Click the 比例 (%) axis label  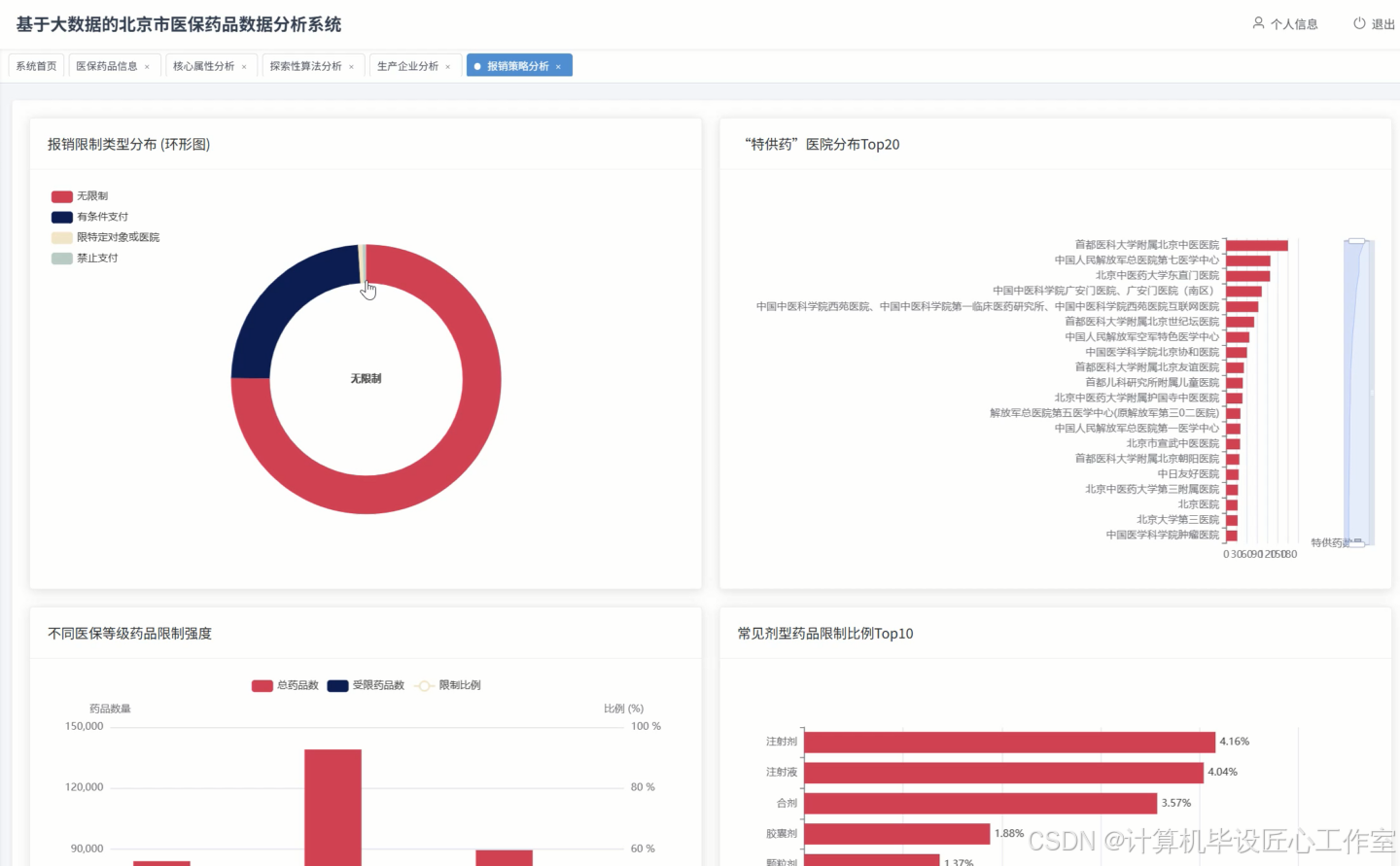[x=623, y=709]
